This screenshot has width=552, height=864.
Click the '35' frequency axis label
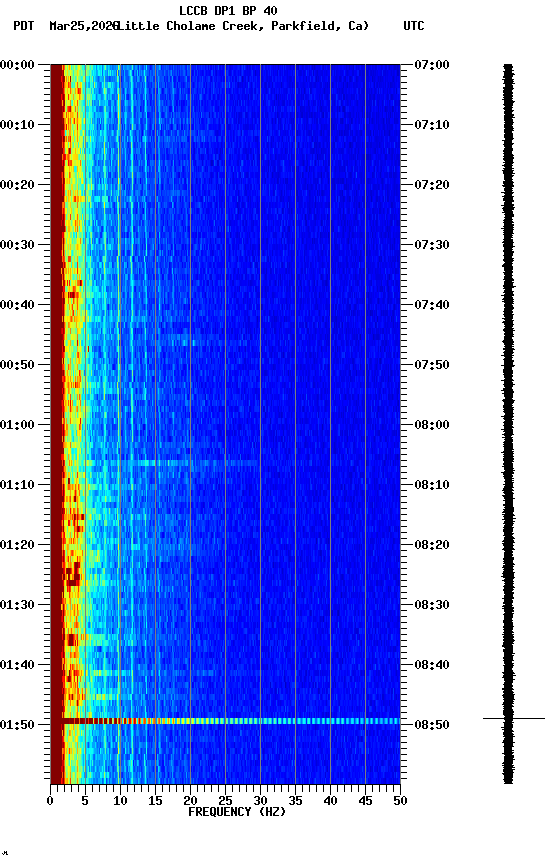click(295, 801)
